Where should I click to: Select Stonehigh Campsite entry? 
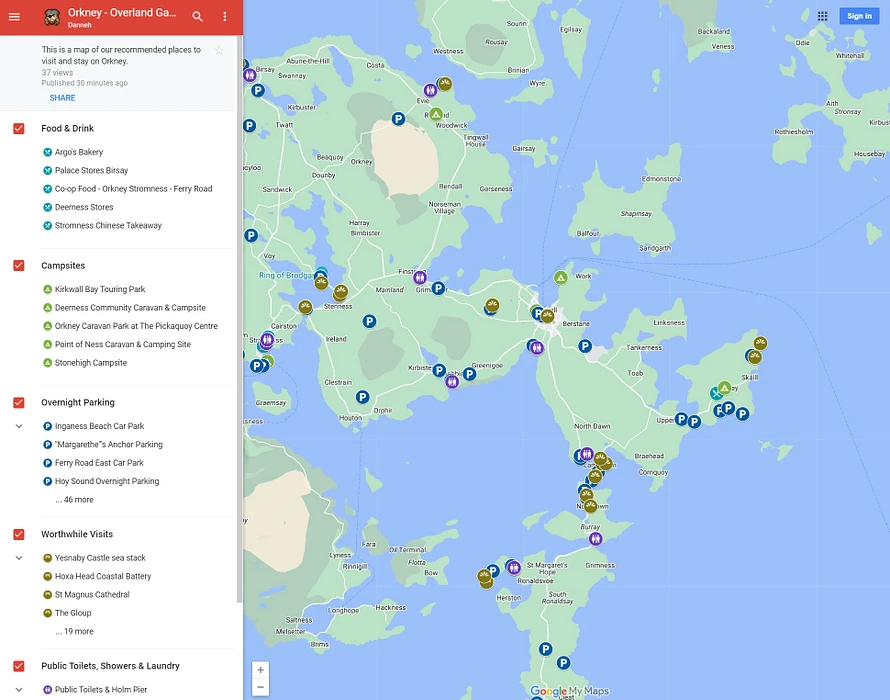[91, 363]
